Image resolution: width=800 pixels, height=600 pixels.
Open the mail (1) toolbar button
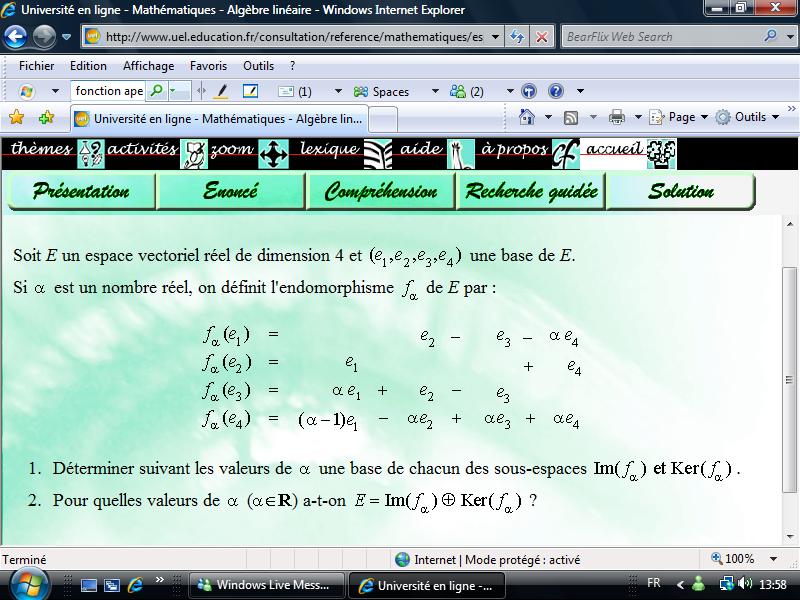(x=295, y=91)
